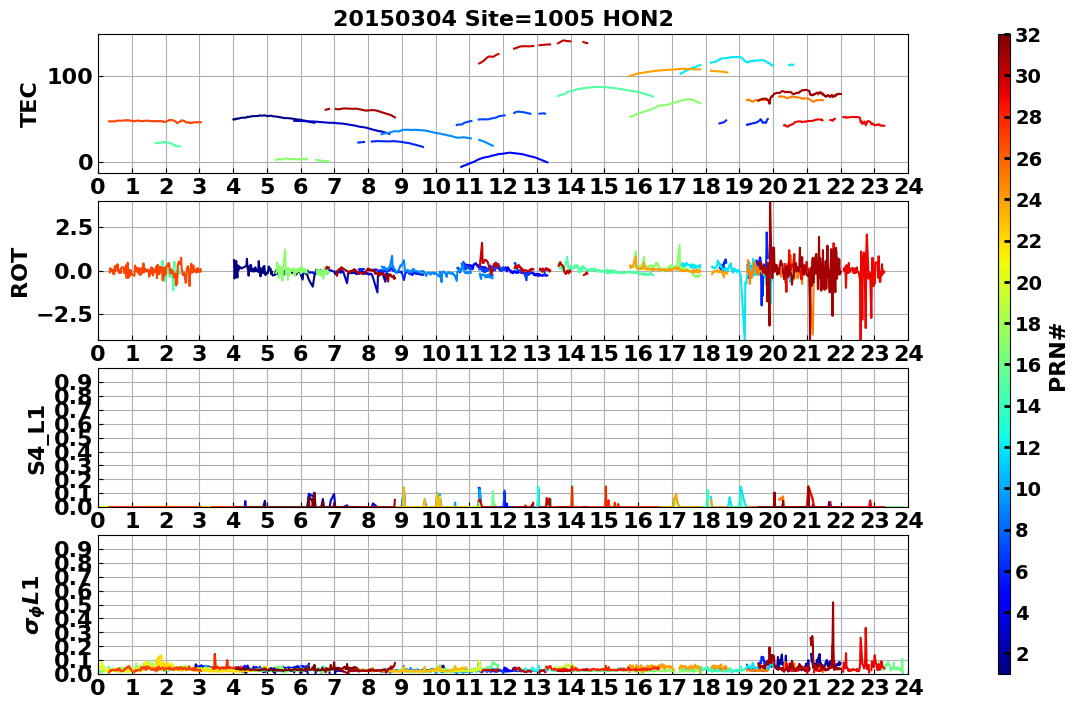Click hour "1" under the σφL1 panel
Viewport: 1077px width, 709px height.
click(x=132, y=687)
